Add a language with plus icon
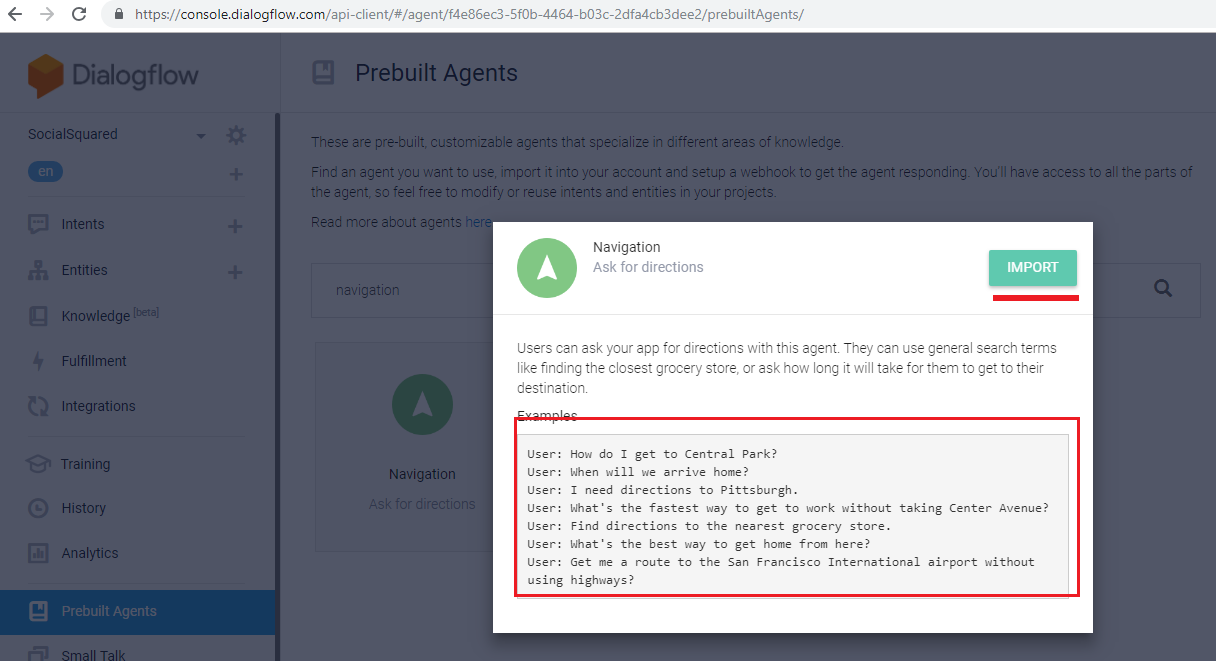The height and width of the screenshot is (661, 1216). (236, 174)
